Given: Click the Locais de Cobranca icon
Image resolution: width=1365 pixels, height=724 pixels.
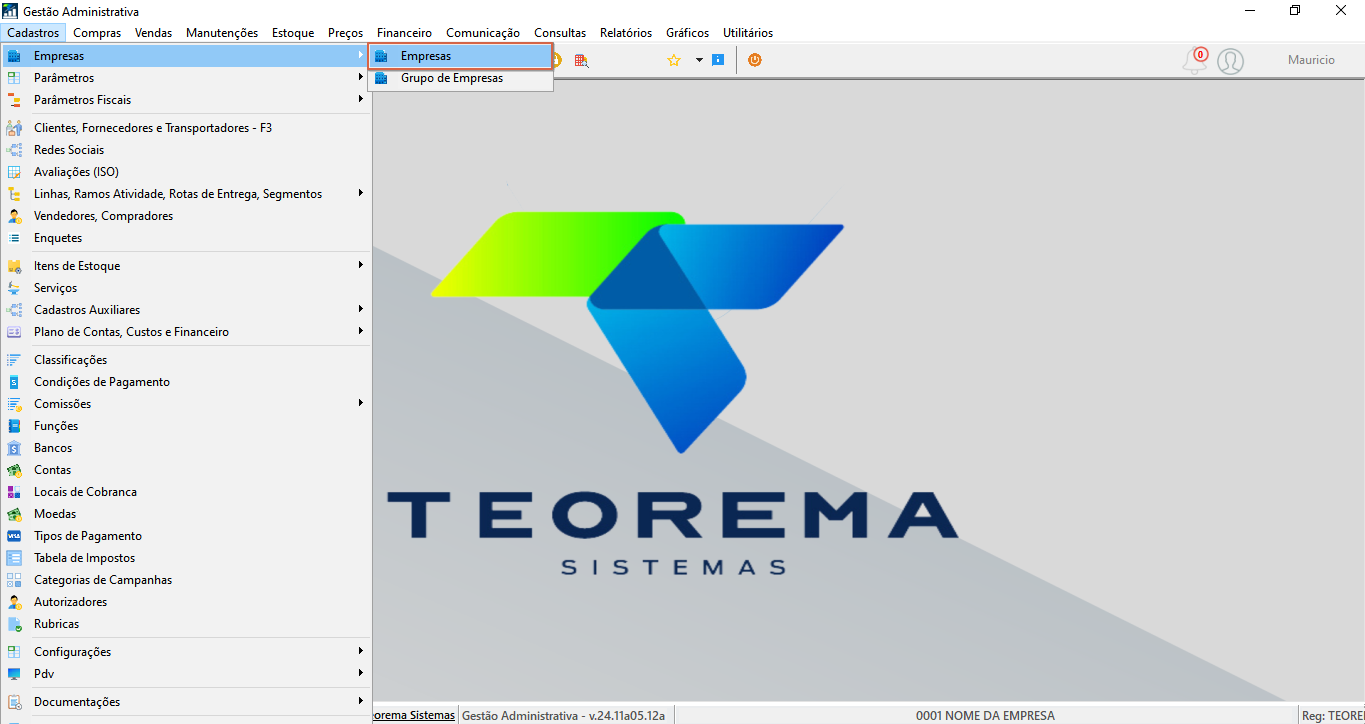Looking at the screenshot, I should pyautogui.click(x=14, y=492).
